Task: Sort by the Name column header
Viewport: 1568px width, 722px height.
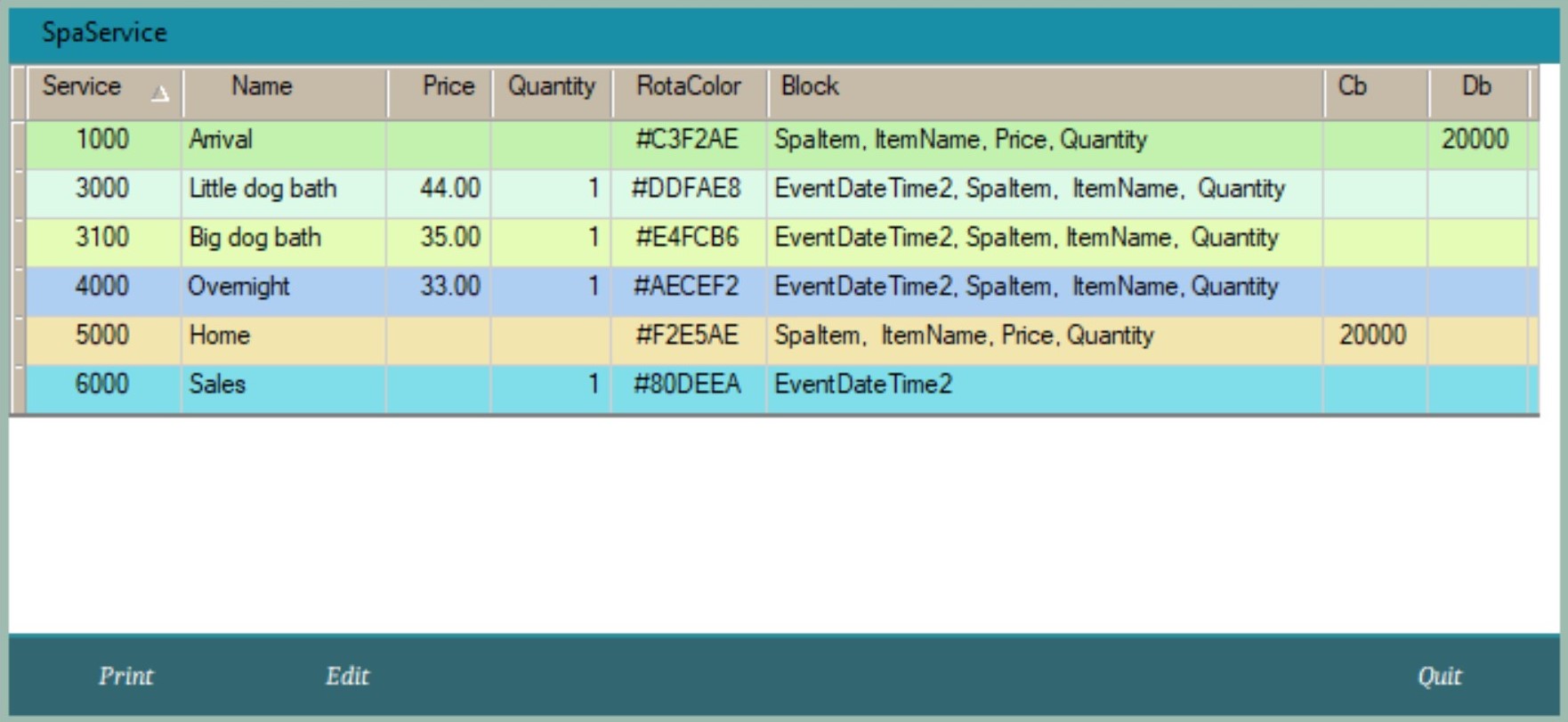Action: pyautogui.click(x=262, y=86)
